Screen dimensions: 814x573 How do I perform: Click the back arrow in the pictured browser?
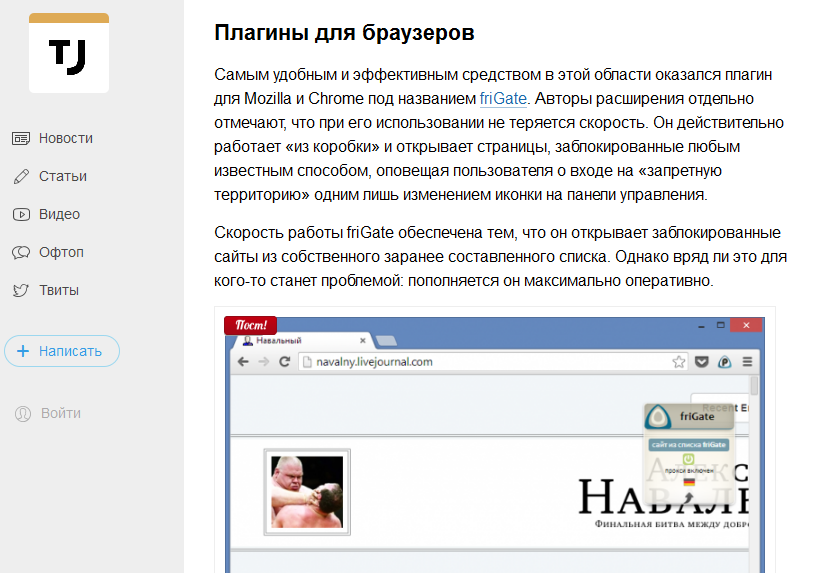(243, 362)
